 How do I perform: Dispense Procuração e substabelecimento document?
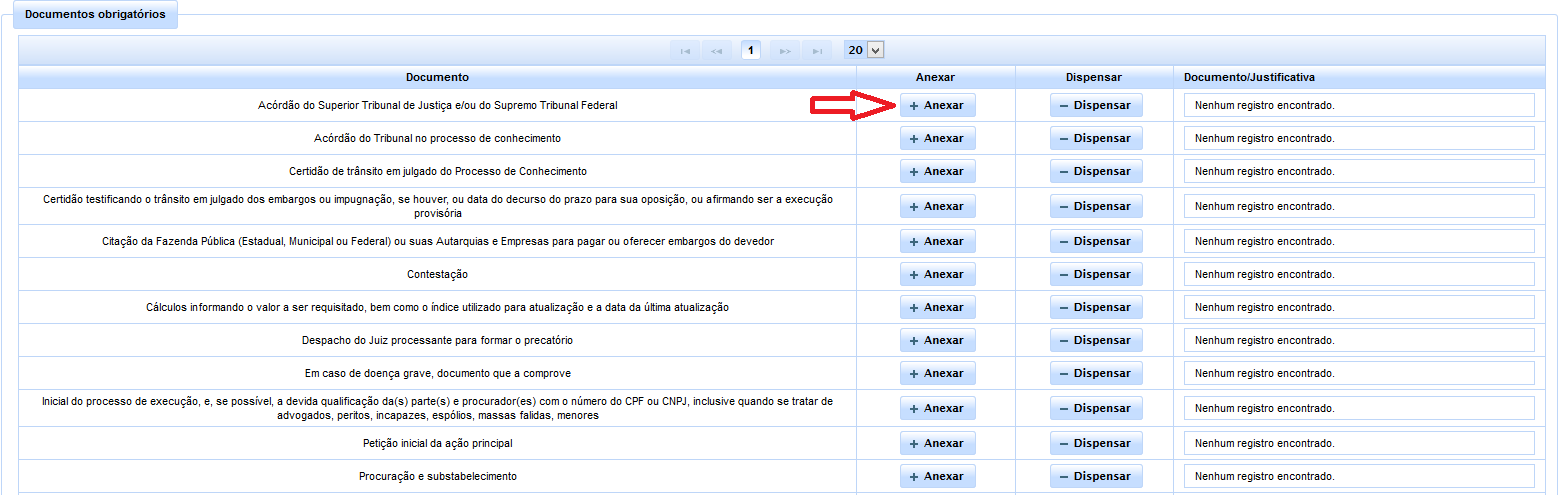(x=1095, y=476)
